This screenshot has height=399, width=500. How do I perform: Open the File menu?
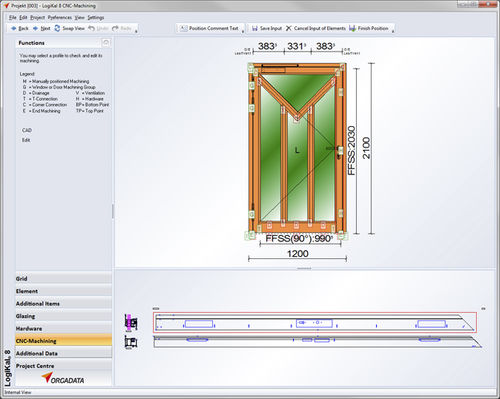(x=12, y=17)
